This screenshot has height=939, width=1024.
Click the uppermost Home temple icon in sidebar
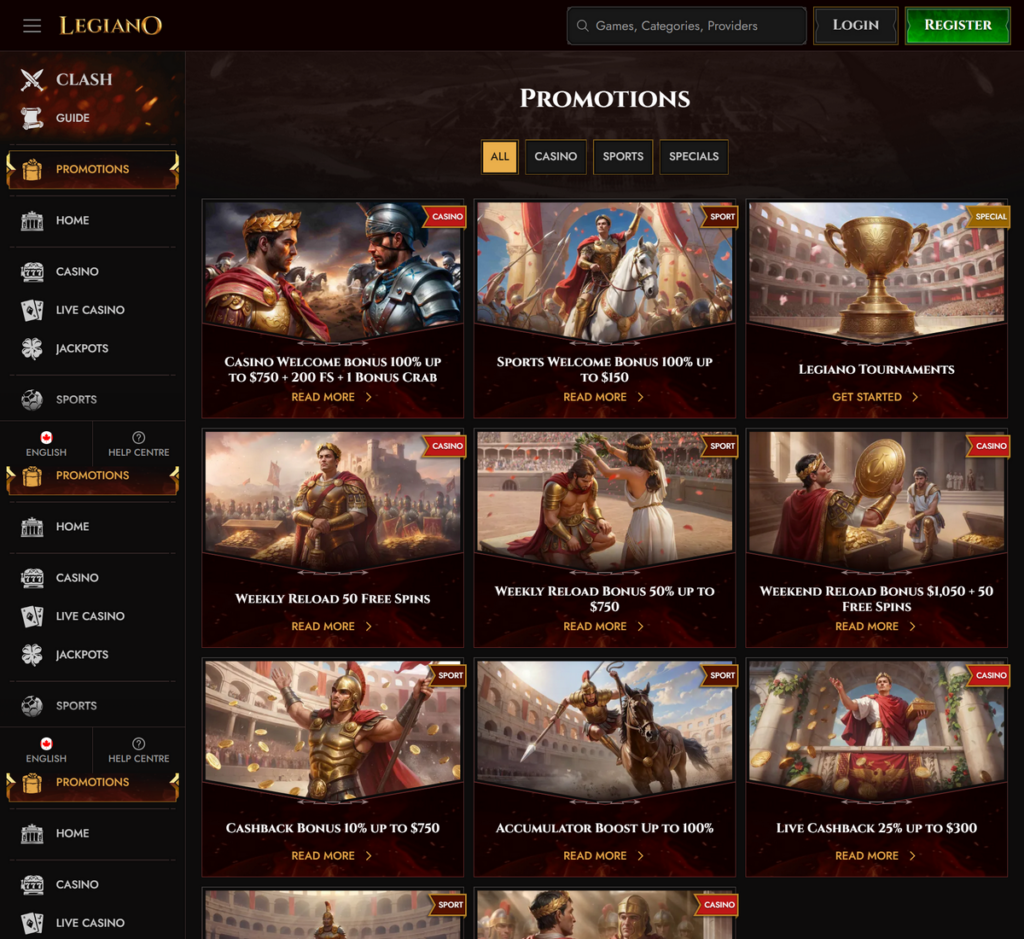click(x=31, y=221)
